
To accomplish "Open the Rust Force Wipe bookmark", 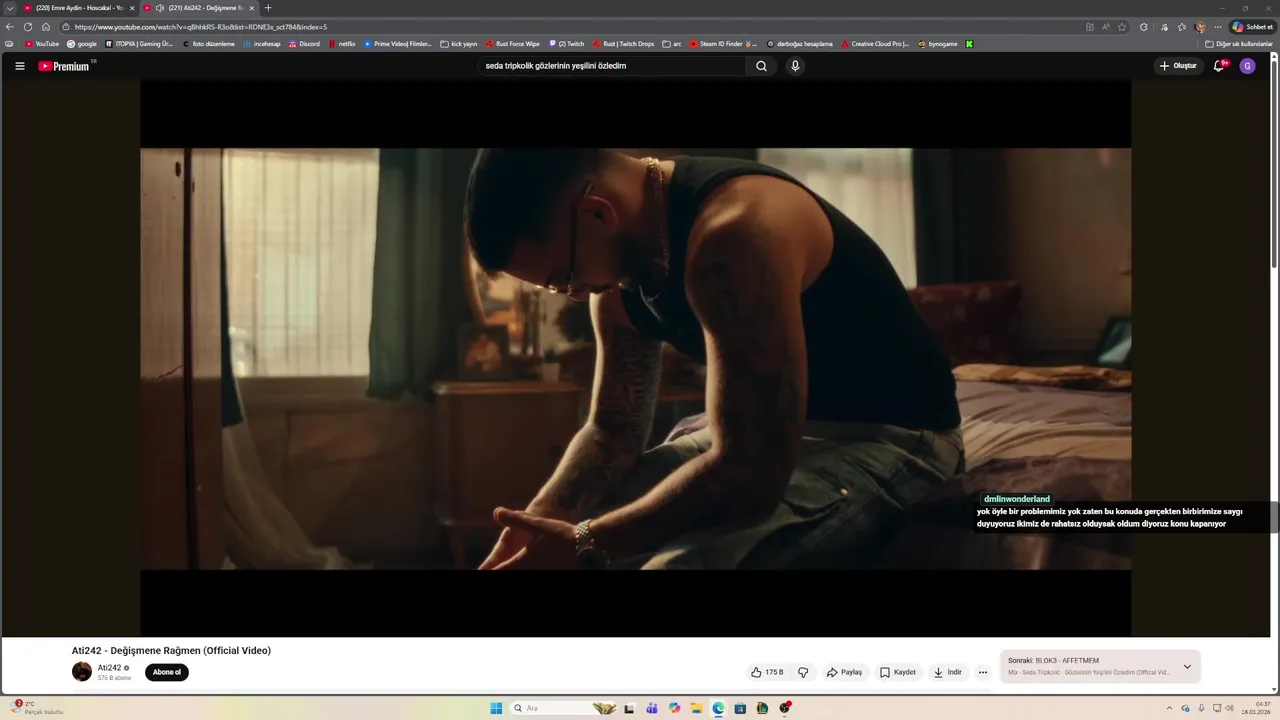I will 513,44.
